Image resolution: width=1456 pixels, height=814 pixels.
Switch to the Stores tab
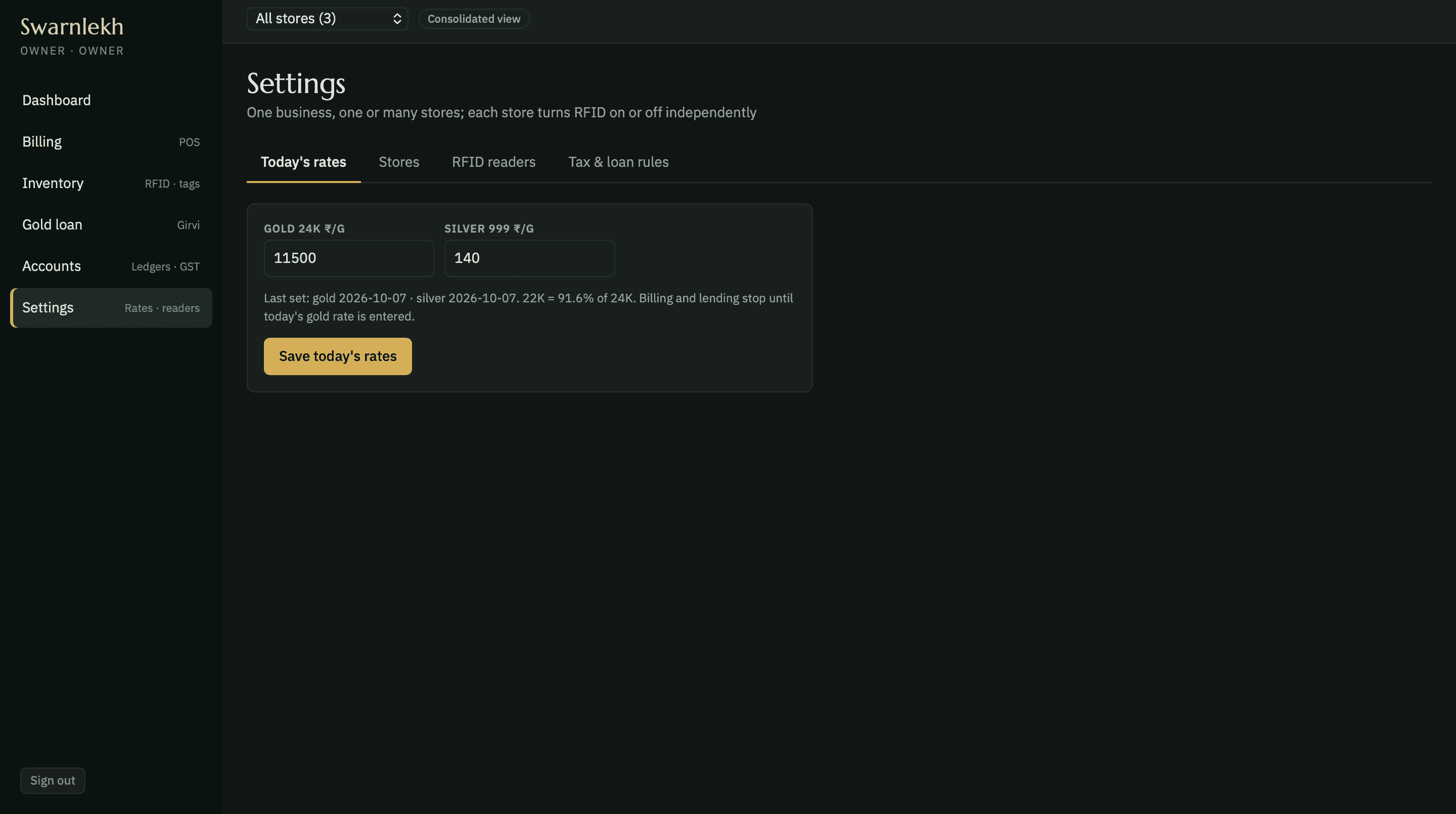point(399,162)
